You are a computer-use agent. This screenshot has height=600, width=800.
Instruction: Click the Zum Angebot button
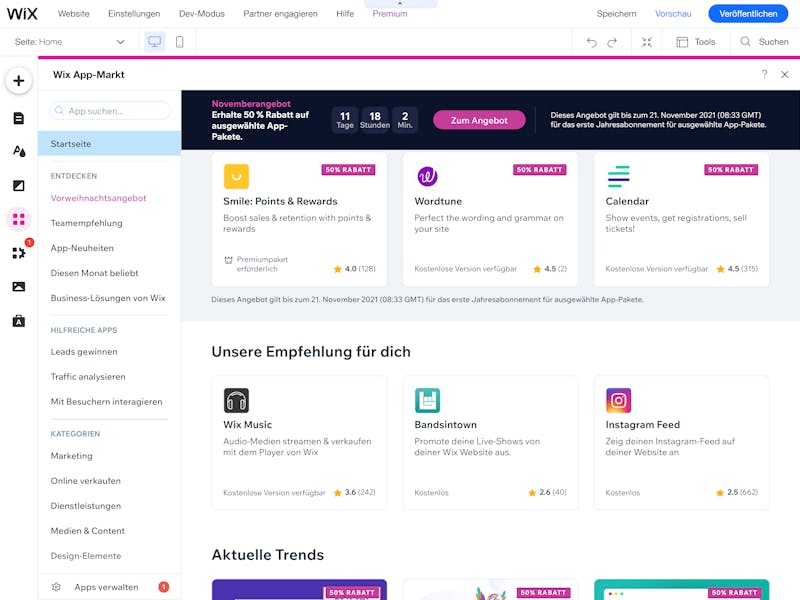[x=479, y=120]
